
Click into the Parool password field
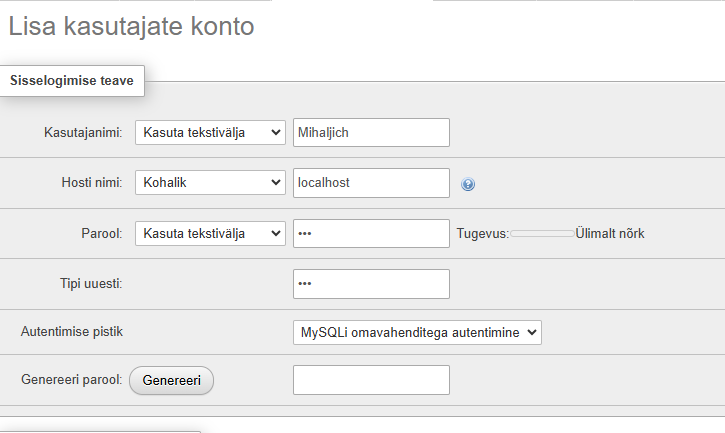point(371,233)
